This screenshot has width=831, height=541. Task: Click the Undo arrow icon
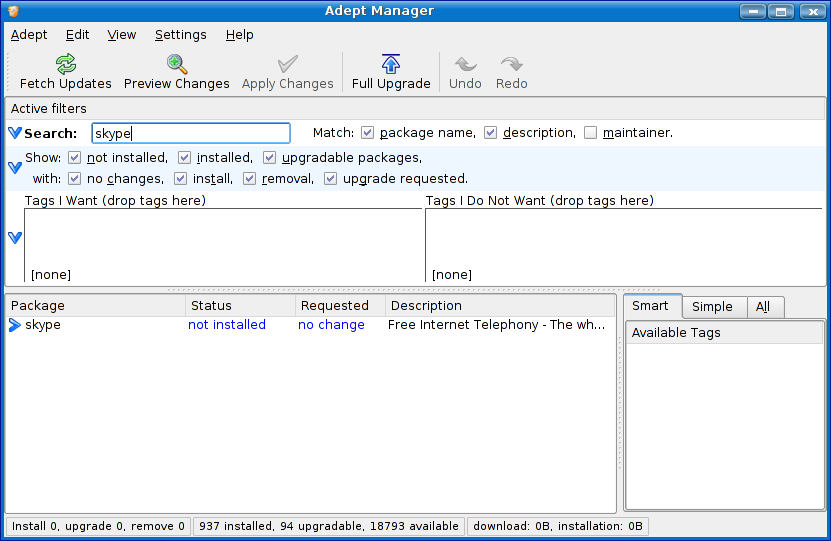point(465,65)
